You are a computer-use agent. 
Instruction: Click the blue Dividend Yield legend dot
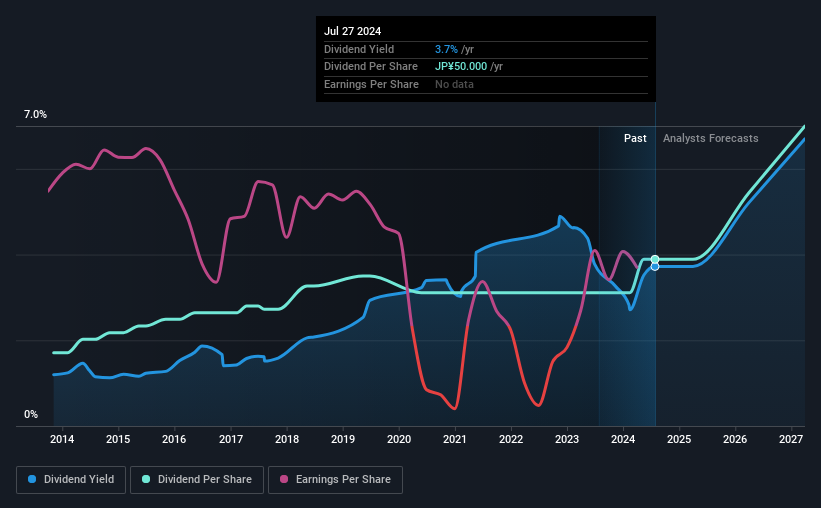32,479
